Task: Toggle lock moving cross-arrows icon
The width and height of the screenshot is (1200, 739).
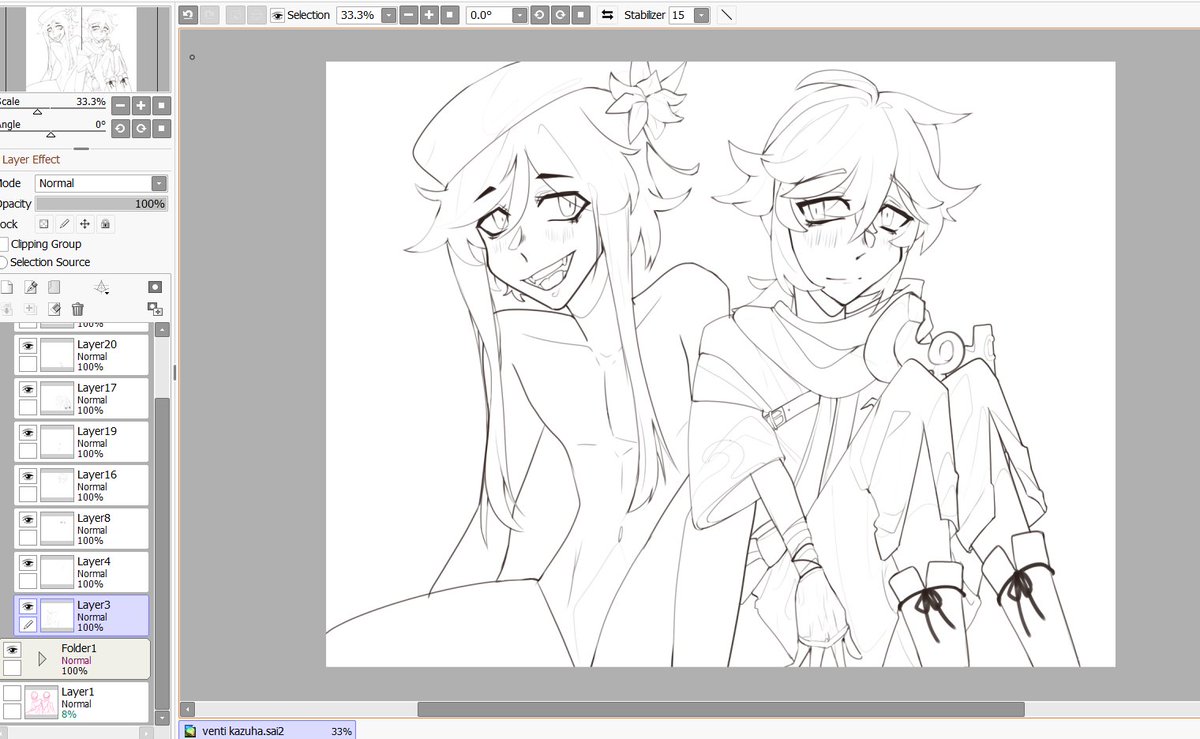Action: (x=85, y=225)
